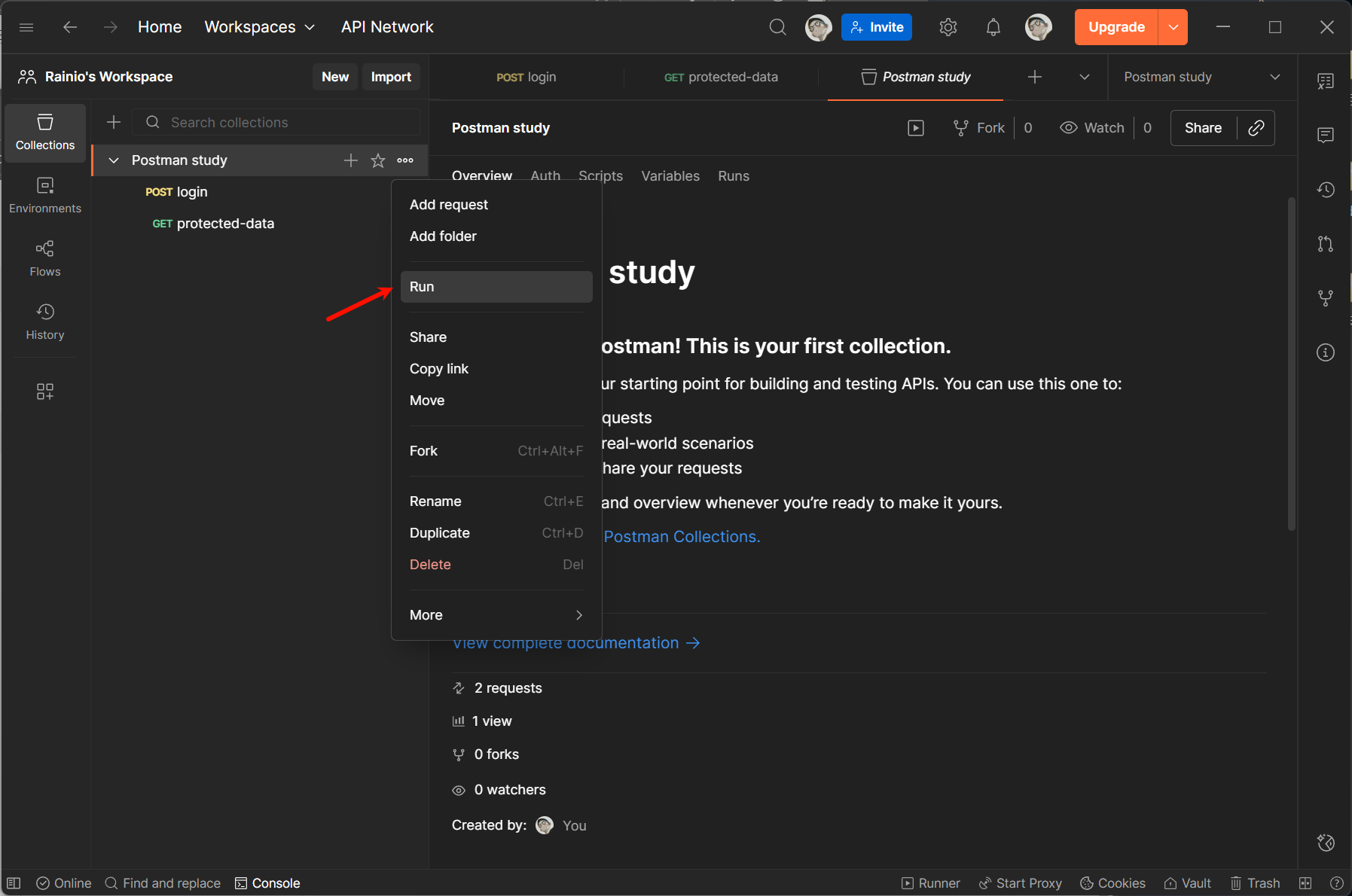Run collection using play icon in header
The image size is (1352, 896).
tap(916, 128)
